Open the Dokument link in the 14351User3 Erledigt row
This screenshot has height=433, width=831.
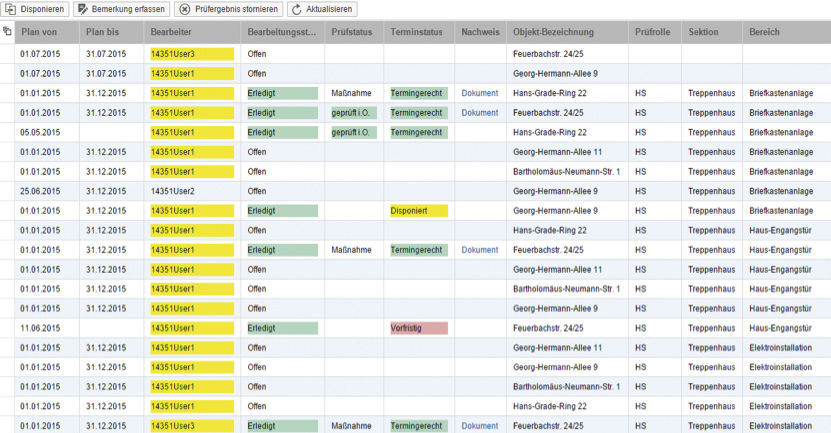coord(479,426)
